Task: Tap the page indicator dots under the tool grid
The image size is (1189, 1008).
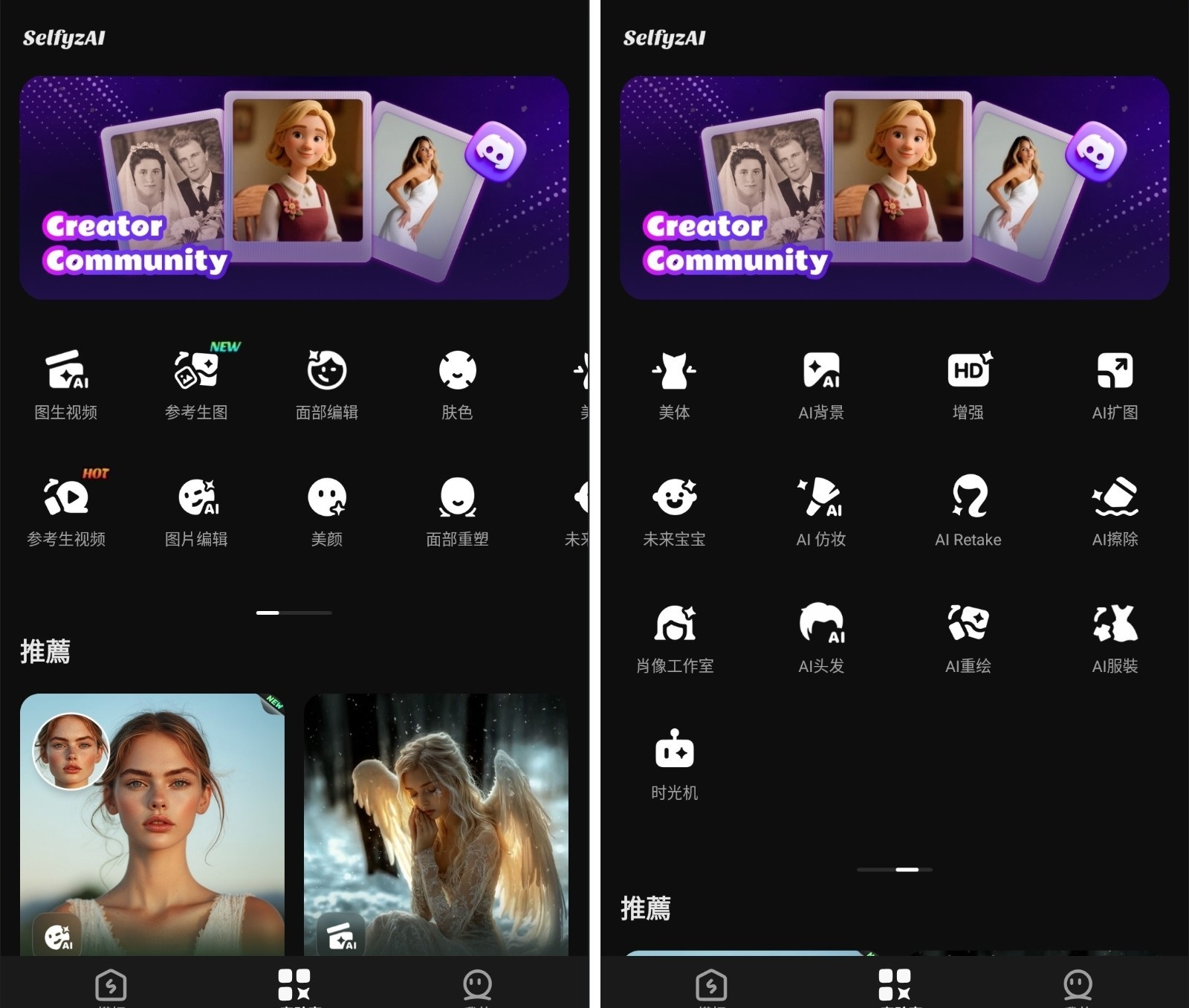Action: click(x=294, y=612)
